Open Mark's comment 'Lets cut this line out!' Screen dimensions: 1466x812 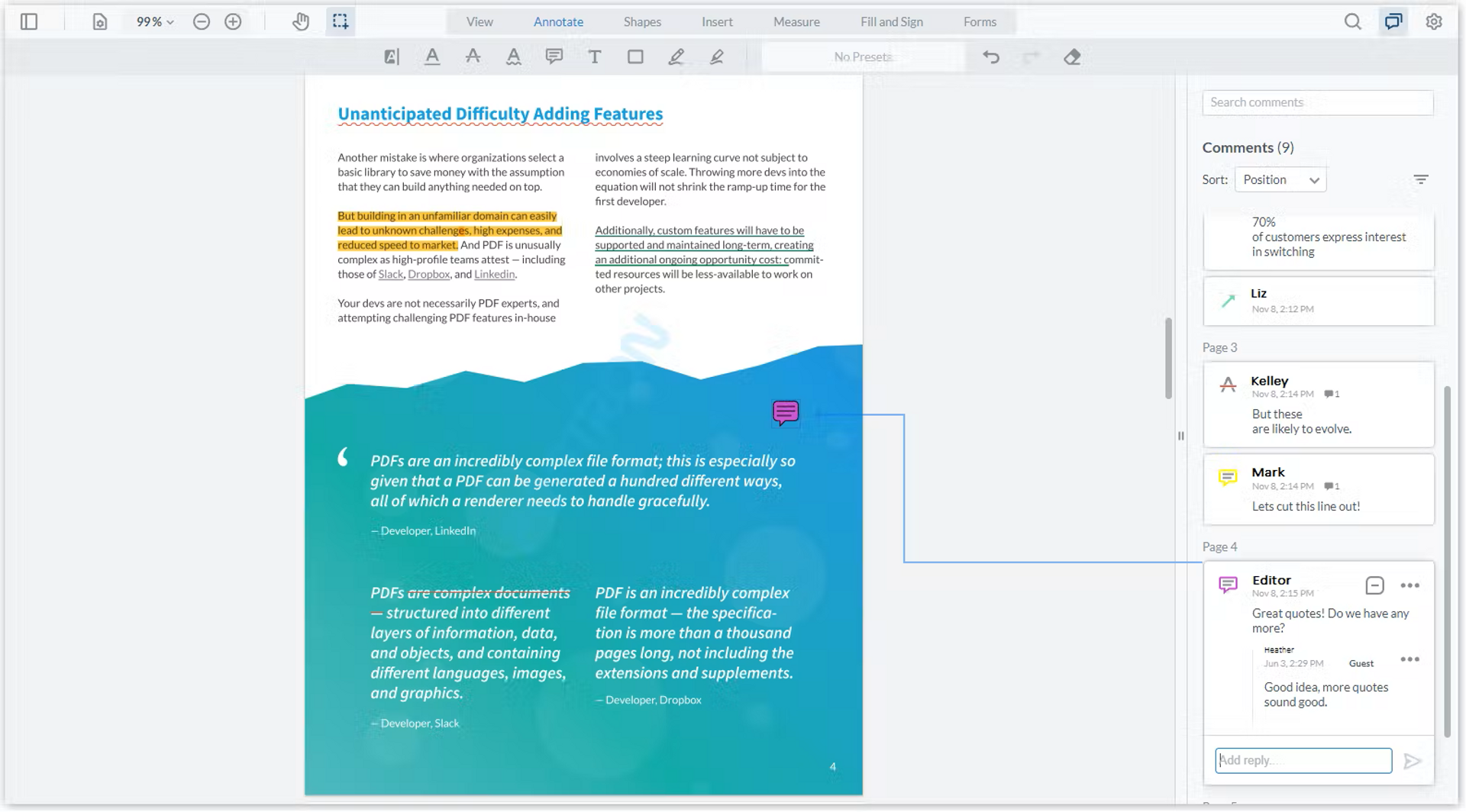[1319, 489]
